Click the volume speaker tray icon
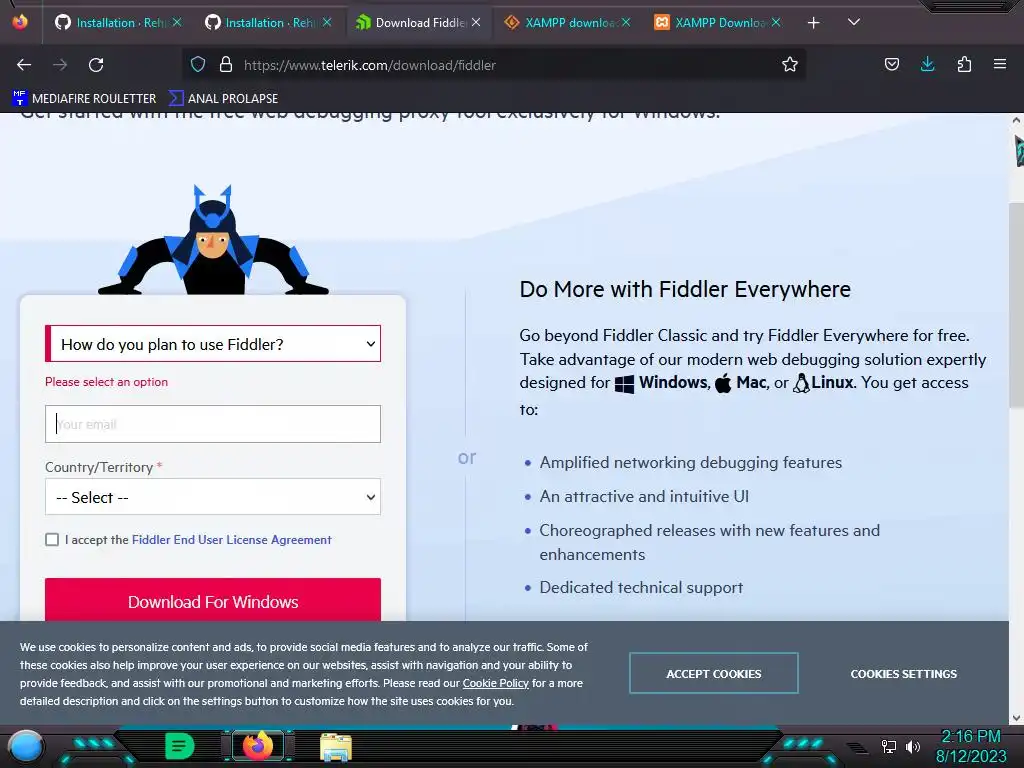Image resolution: width=1024 pixels, height=768 pixels. pyautogui.click(x=913, y=746)
